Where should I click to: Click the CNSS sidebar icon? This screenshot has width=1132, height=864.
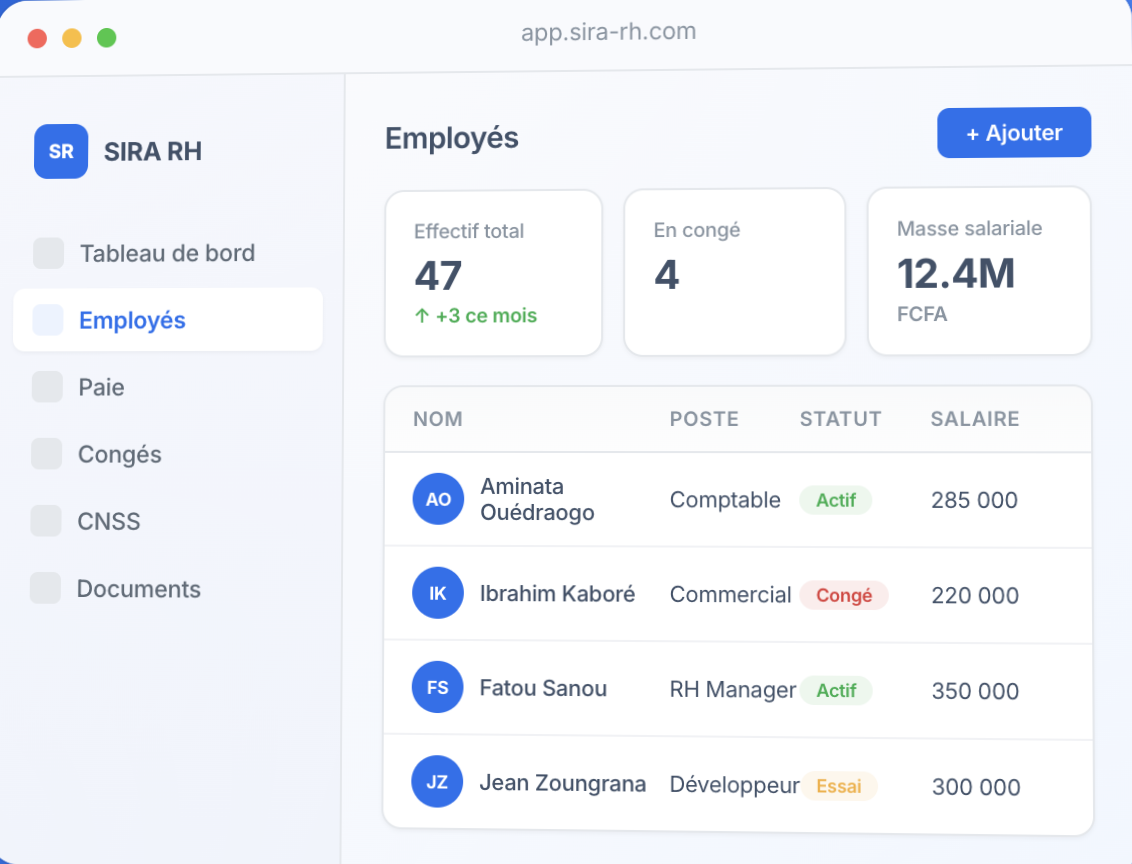pos(46,521)
